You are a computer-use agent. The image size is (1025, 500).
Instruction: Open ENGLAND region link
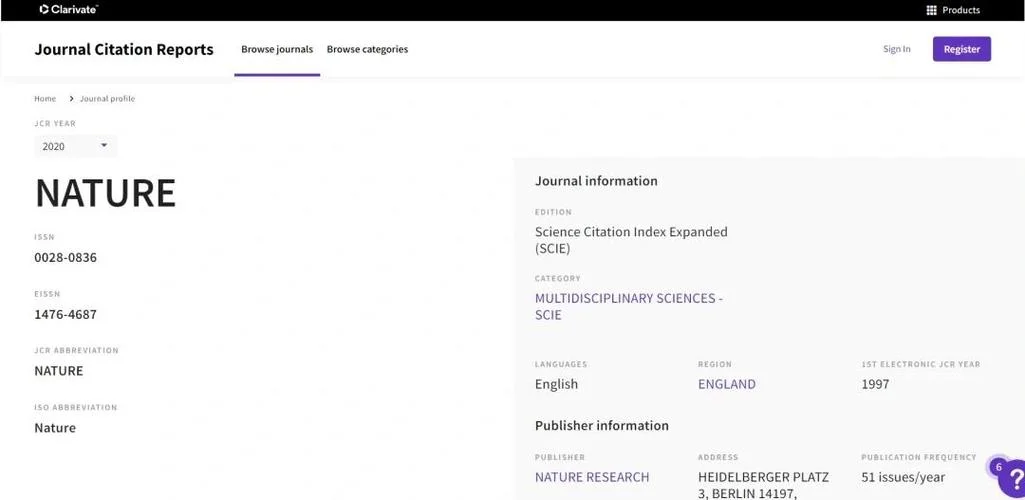coord(726,384)
